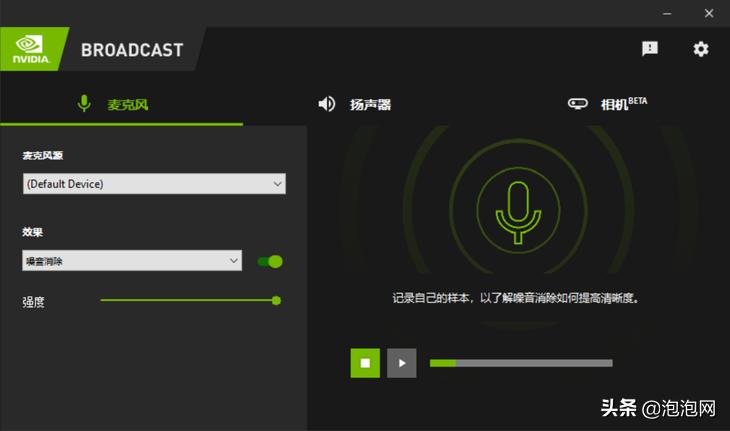Stop recording with the green square button
The height and width of the screenshot is (431, 730).
365,363
